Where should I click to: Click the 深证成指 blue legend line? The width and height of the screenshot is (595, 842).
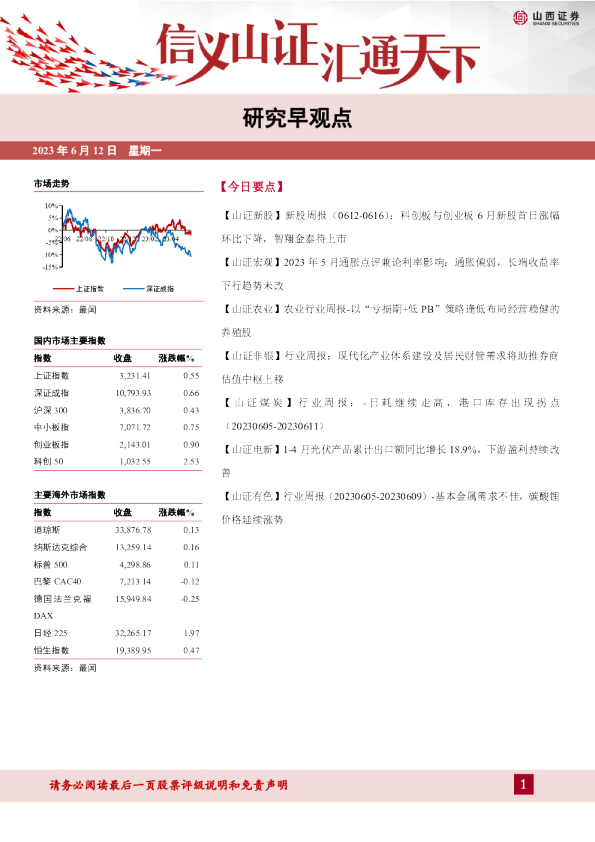pos(133,289)
